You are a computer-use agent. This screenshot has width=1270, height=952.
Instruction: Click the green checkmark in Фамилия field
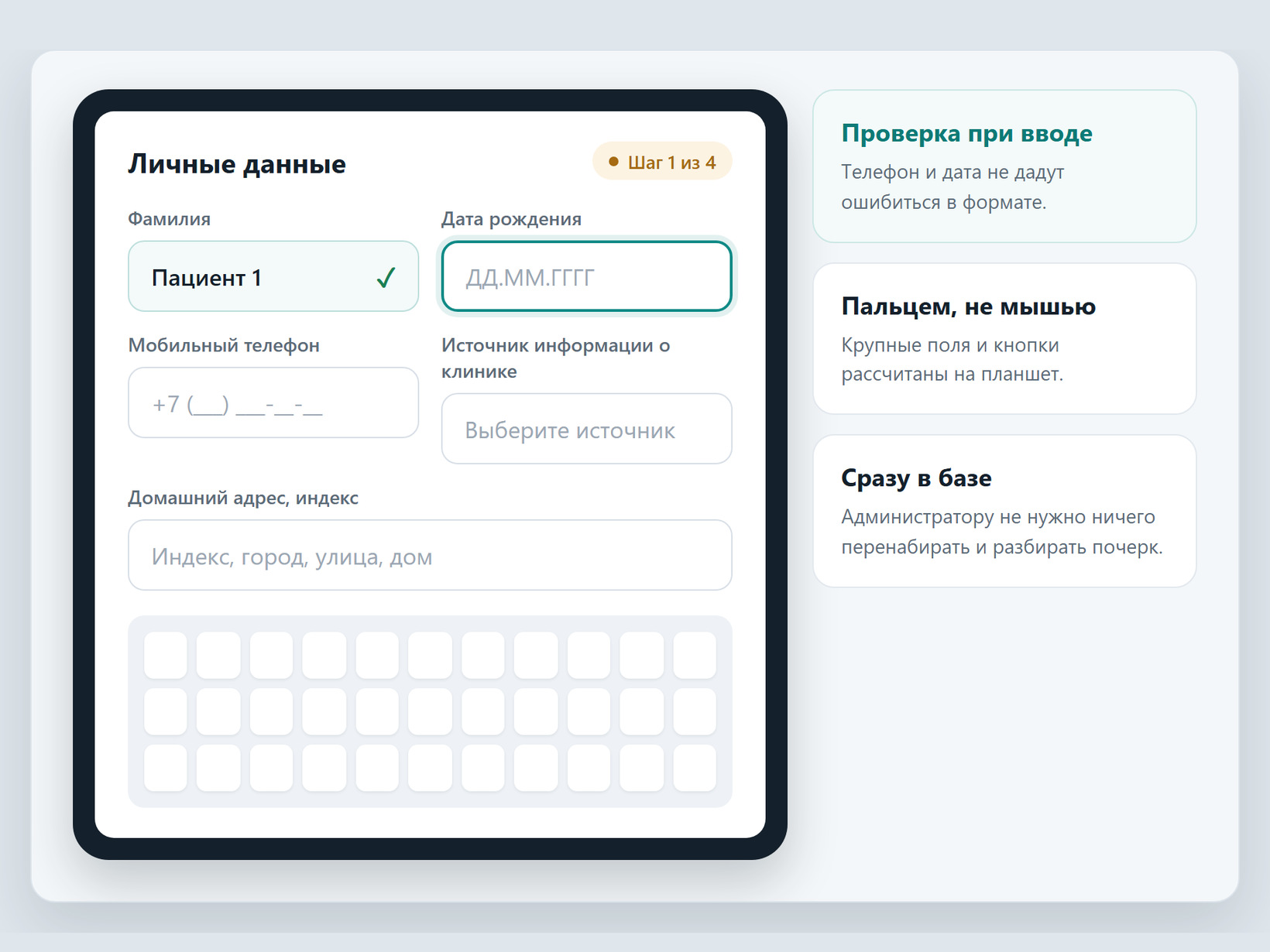coord(386,277)
